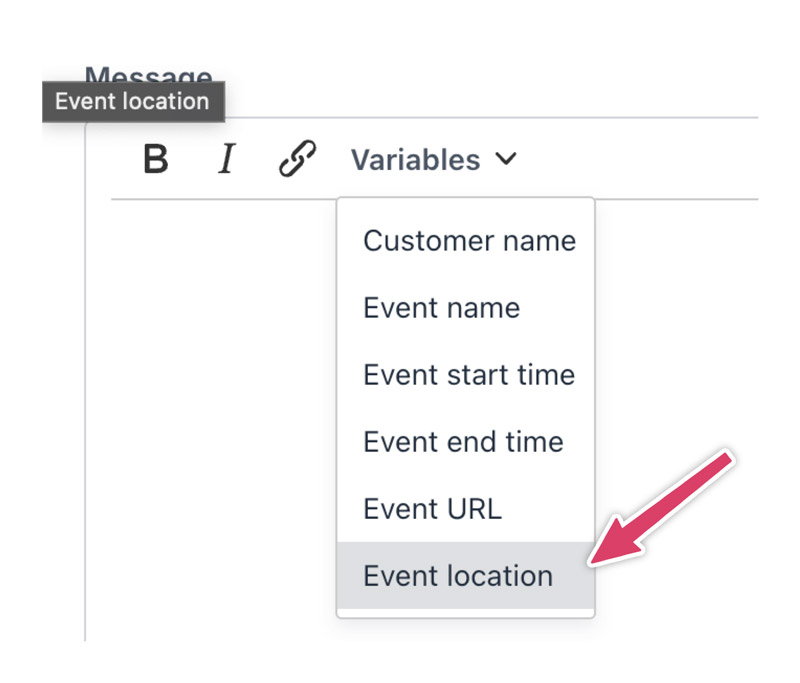800x683 pixels.
Task: Toggle bold formatting in the message toolbar
Action: point(156,160)
